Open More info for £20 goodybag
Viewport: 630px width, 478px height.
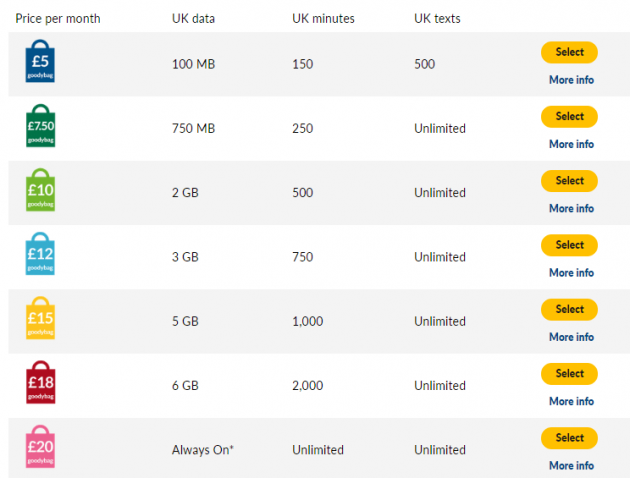[x=571, y=465]
